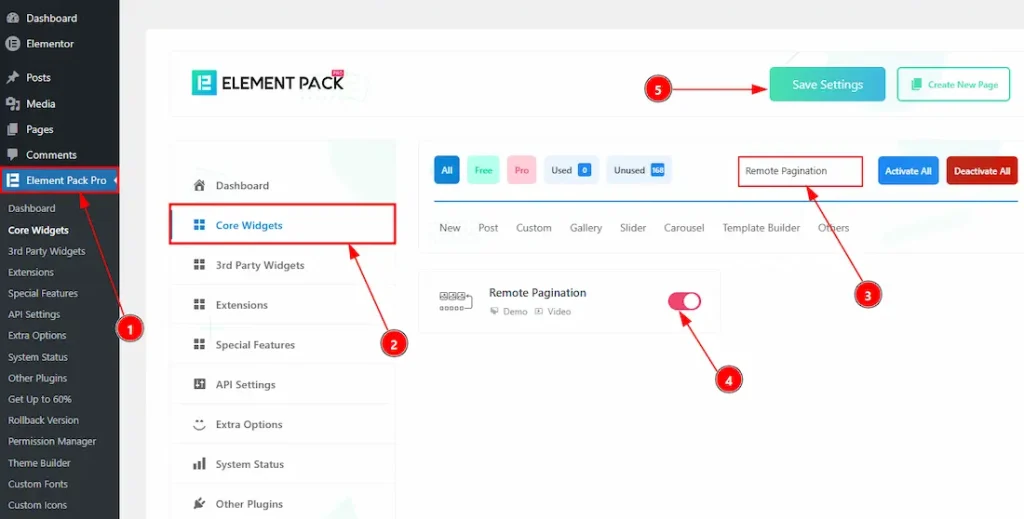
Task: Click the grid icon beside Extensions
Action: [x=199, y=305]
